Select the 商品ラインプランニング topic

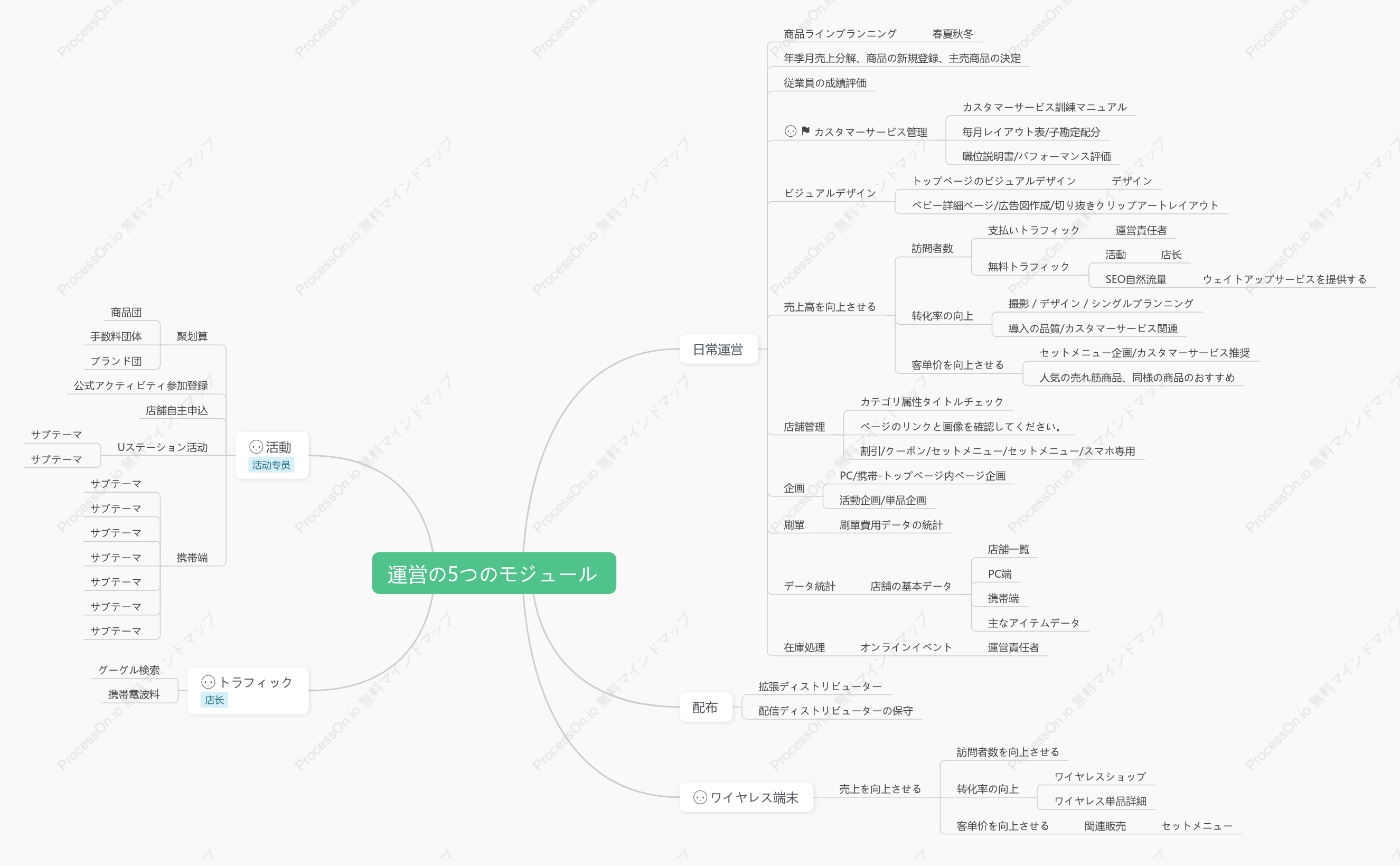(840, 34)
